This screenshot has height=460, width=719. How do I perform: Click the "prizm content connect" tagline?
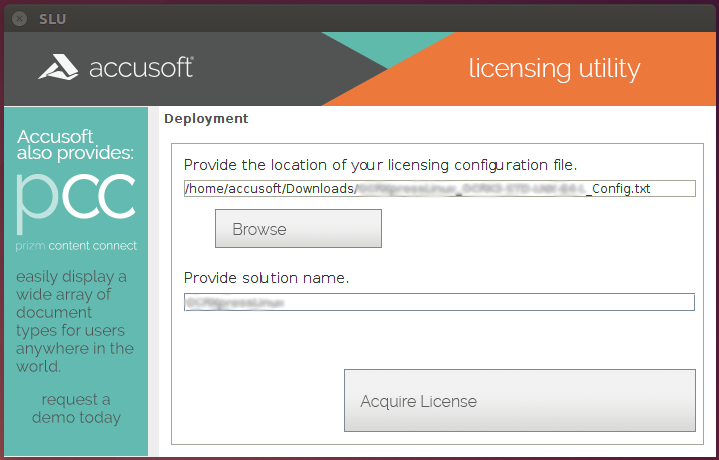tap(76, 246)
